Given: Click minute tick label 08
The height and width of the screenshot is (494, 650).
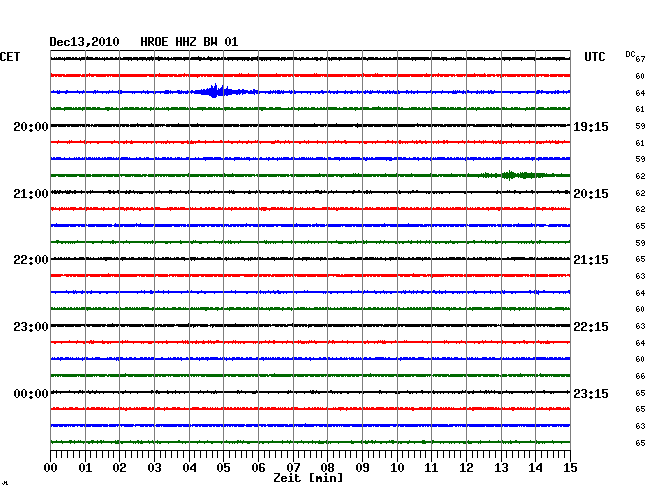Looking at the screenshot, I should pyautogui.click(x=327, y=468).
